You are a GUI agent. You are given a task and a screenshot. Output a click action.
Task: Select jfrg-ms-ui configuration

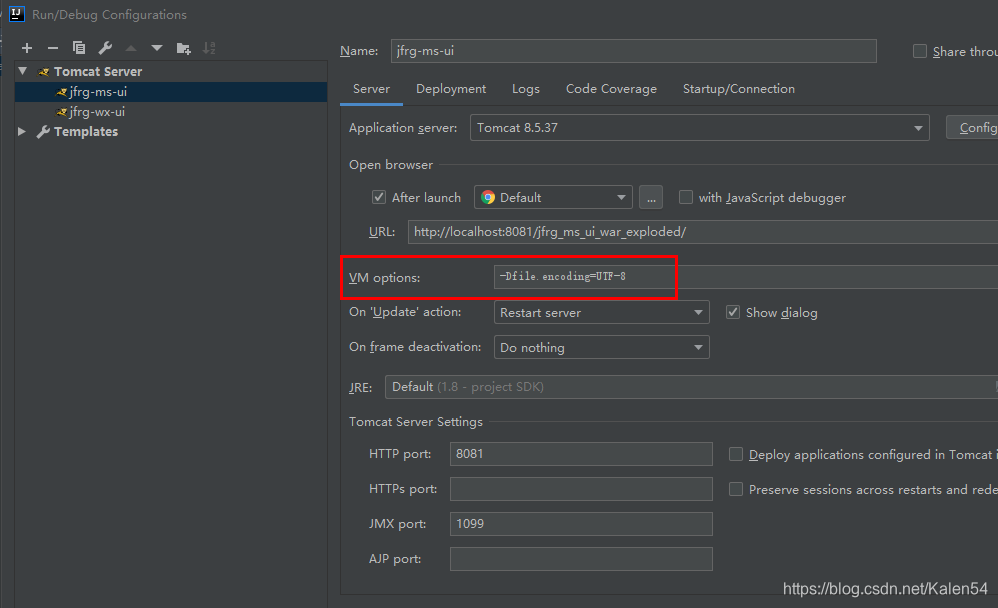[171, 92]
